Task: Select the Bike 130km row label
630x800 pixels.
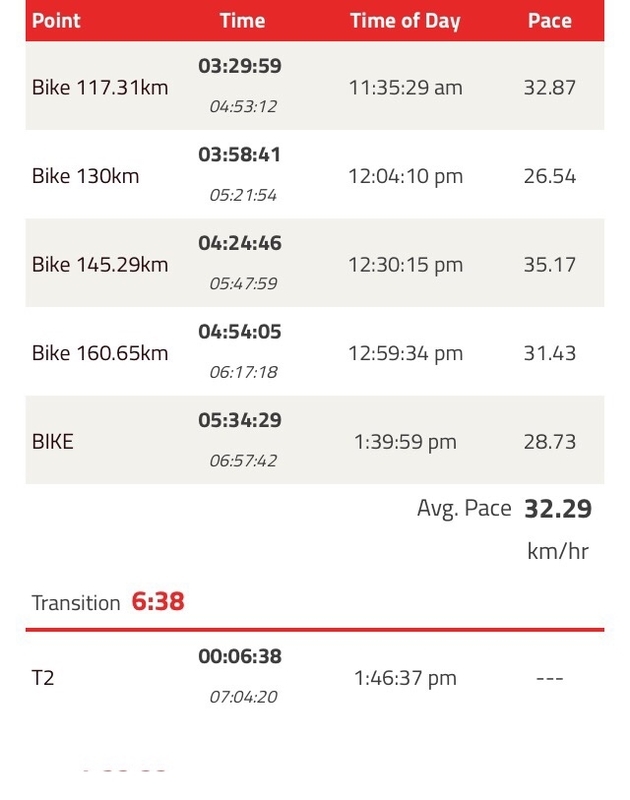Action: [x=85, y=176]
